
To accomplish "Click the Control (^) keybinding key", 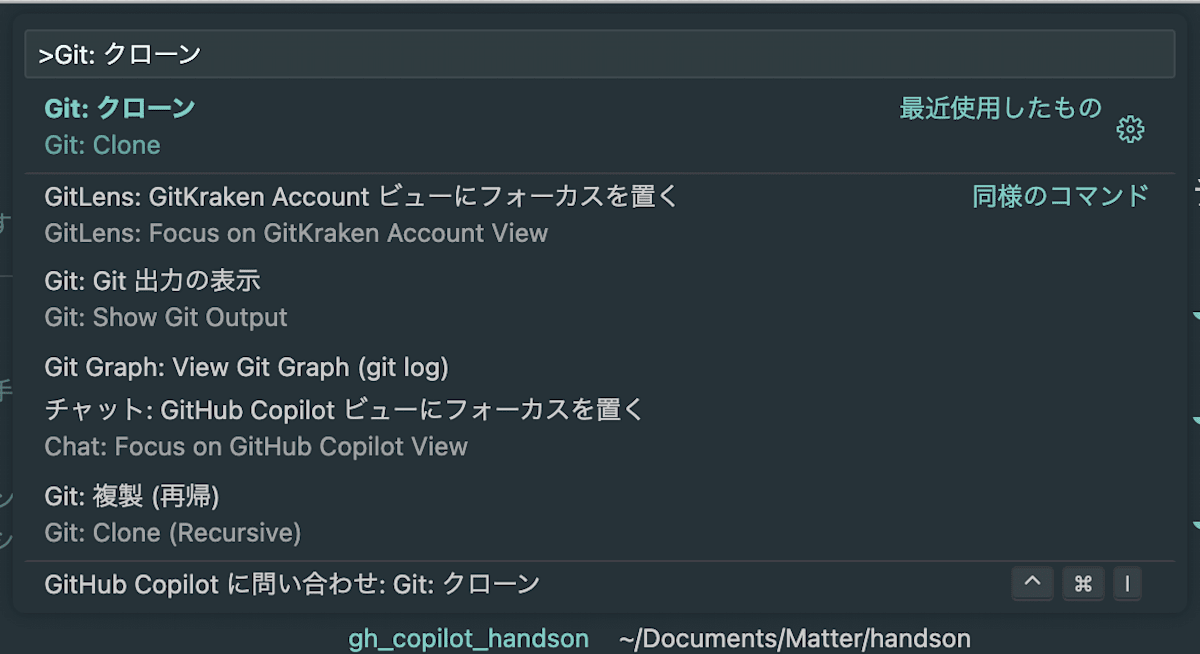I will click(1033, 584).
